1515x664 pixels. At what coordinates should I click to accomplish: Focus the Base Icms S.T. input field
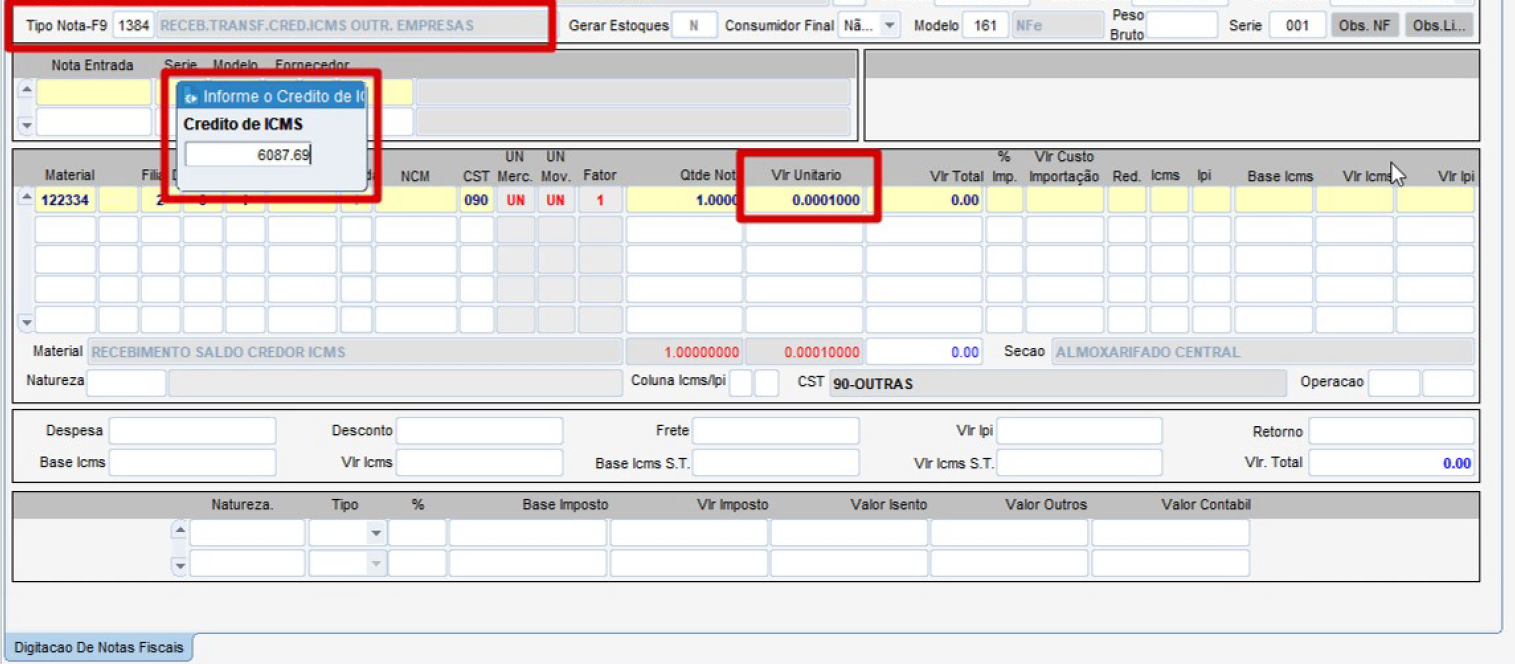[x=775, y=463]
